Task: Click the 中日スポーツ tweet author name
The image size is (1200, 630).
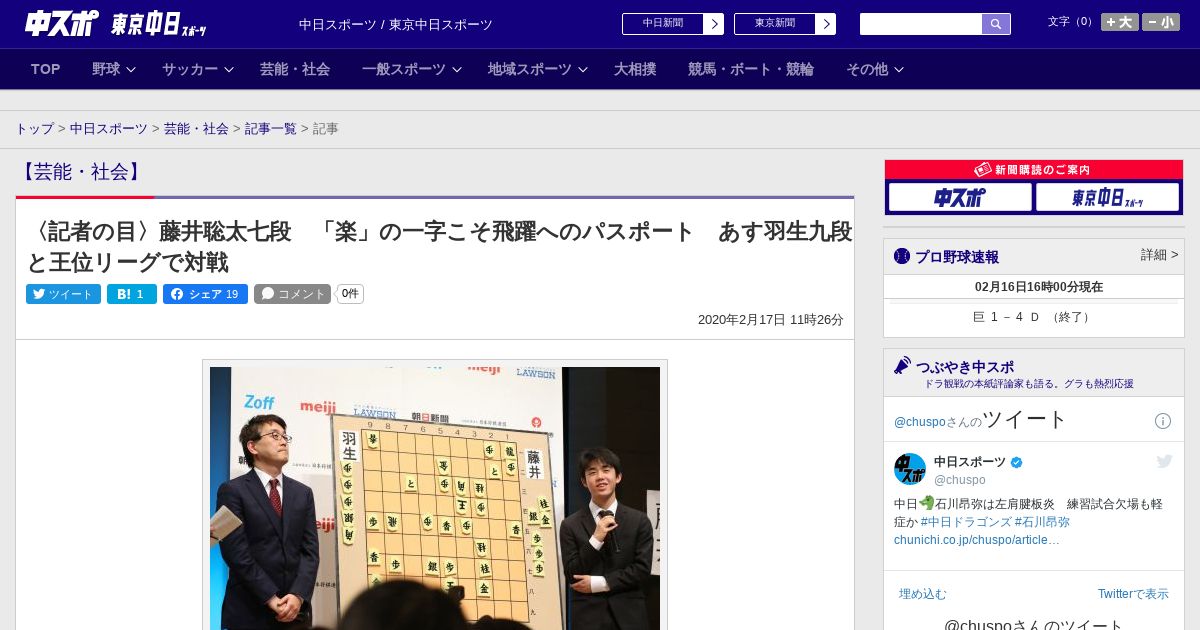Action: (970, 462)
